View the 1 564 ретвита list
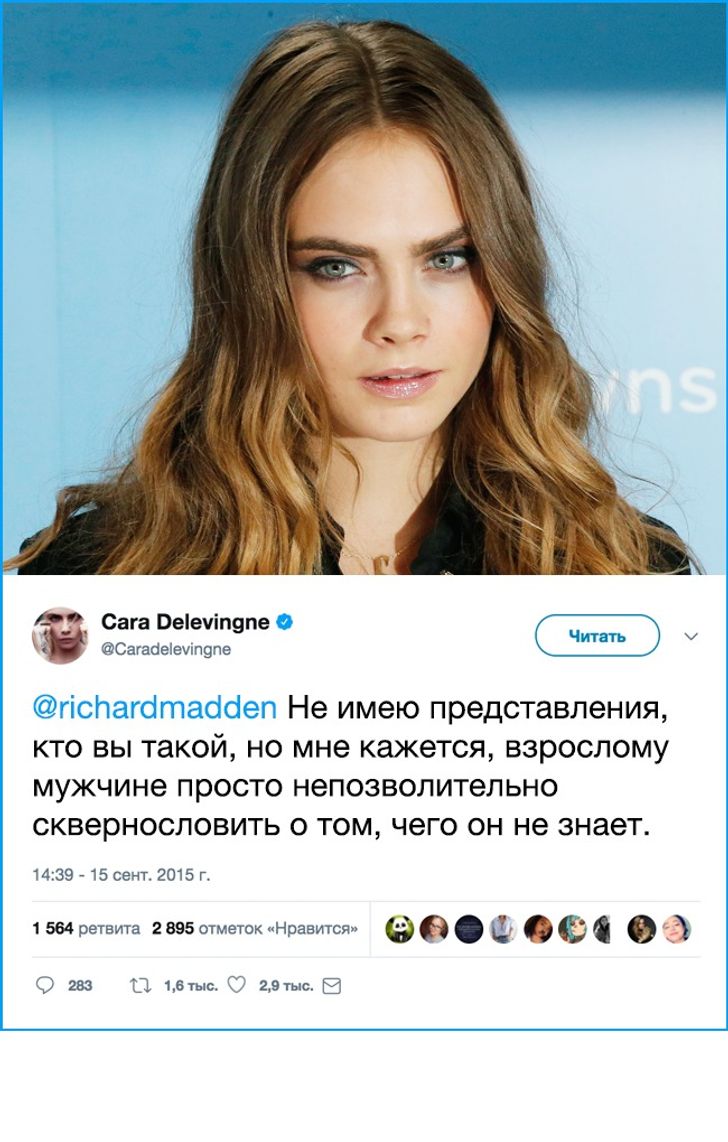Screen dimensions: 728x1142 point(86,929)
